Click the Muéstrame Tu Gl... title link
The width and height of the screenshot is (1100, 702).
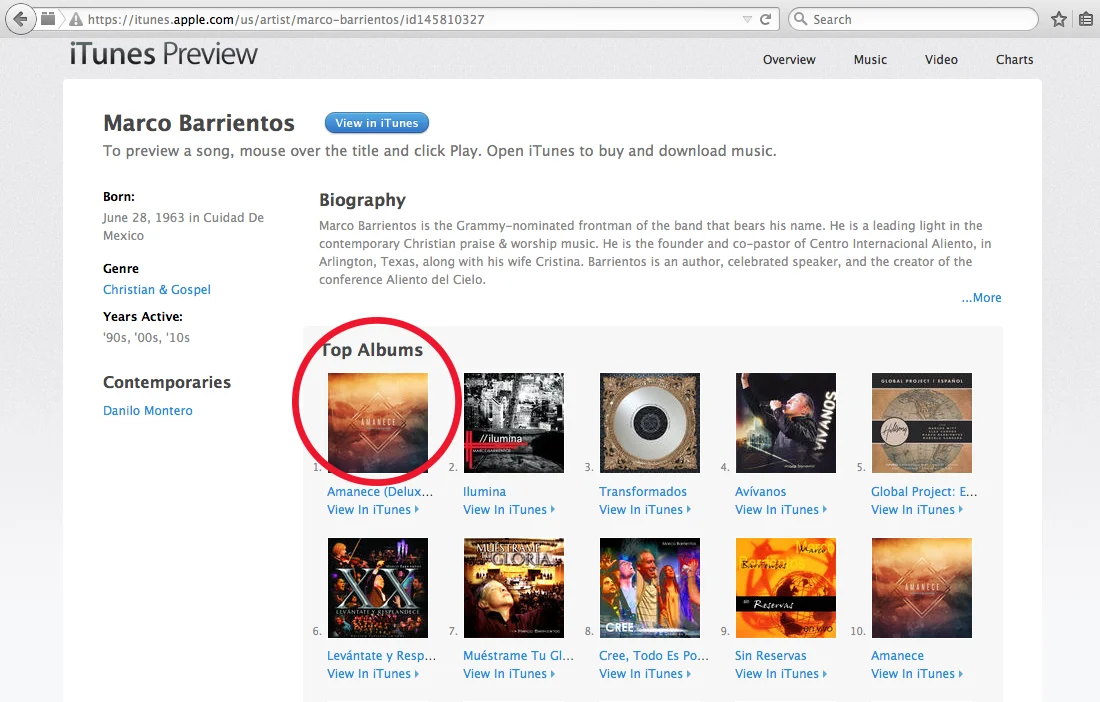[x=518, y=656]
